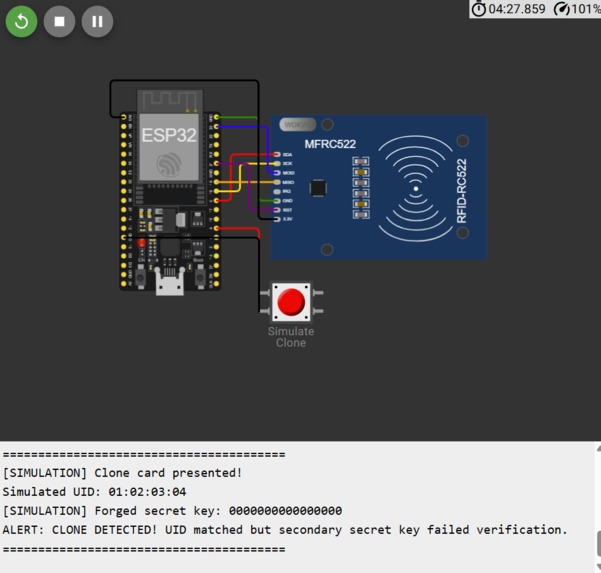Click the IRQ pin on MFRC522
This screenshot has width=601, height=573.
[x=277, y=191]
